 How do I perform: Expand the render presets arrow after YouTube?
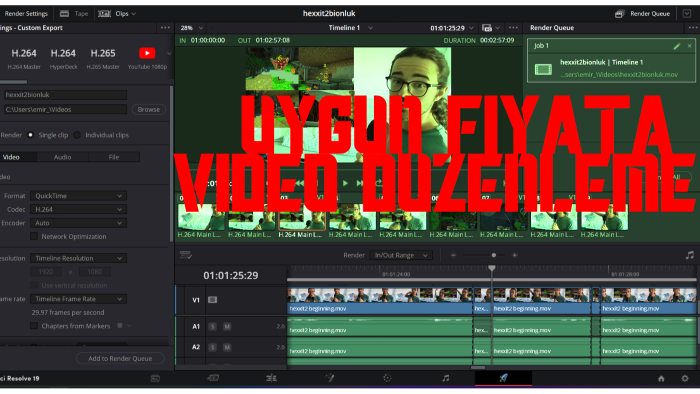[x=169, y=54]
